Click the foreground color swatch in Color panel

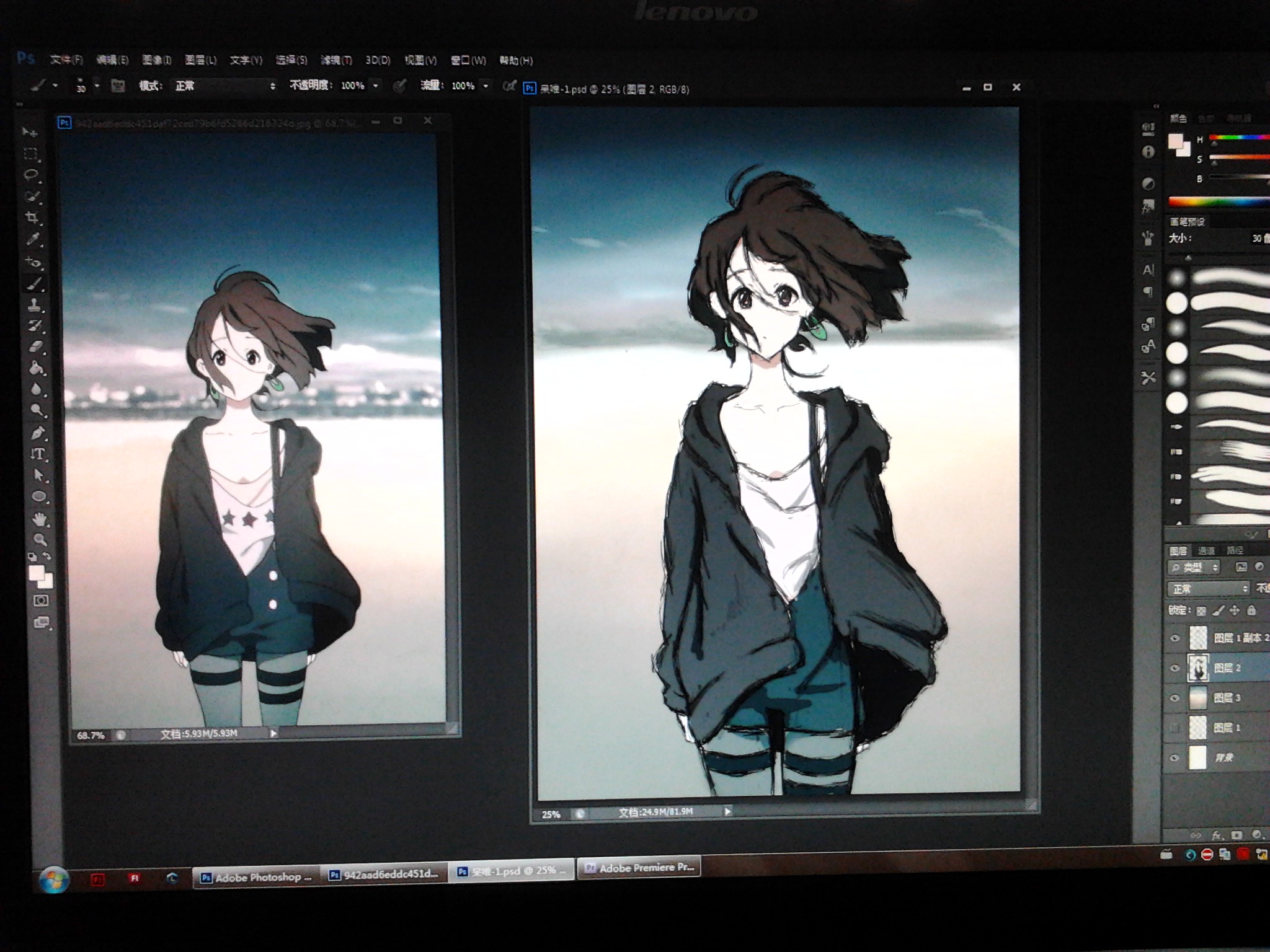[x=1175, y=142]
